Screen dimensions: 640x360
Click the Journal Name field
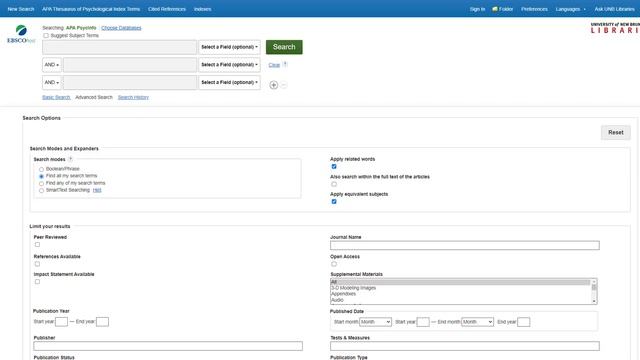click(465, 245)
